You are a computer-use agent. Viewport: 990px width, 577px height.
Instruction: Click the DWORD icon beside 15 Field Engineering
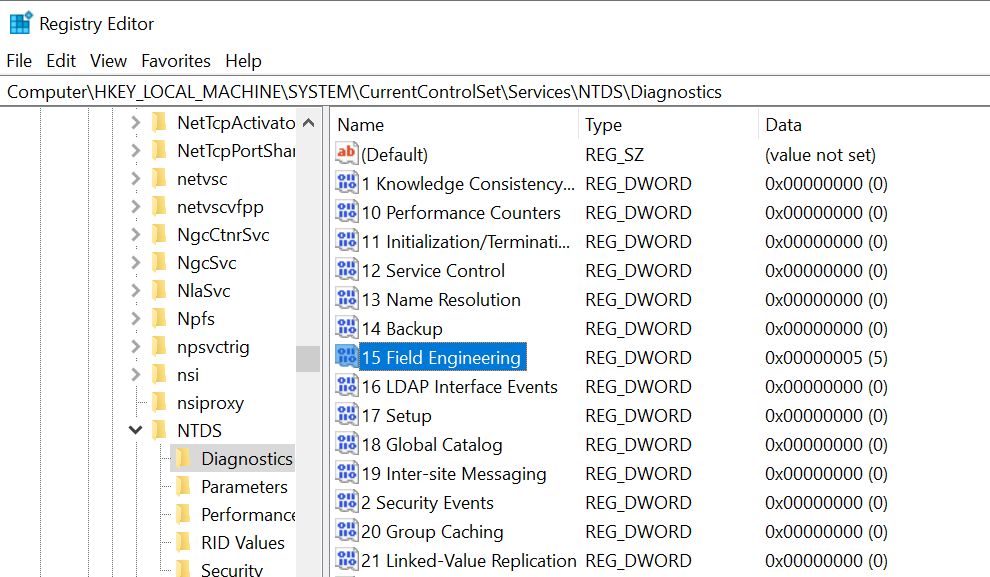tap(346, 357)
